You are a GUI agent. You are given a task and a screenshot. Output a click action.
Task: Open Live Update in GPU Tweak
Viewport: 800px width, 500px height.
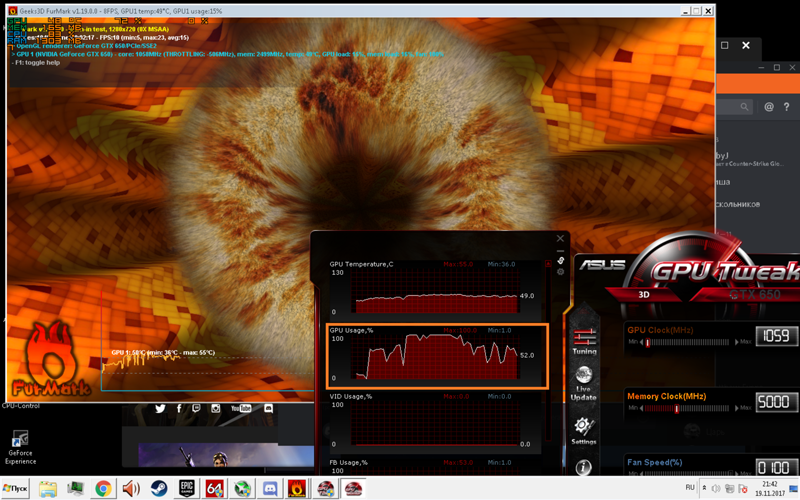(584, 383)
